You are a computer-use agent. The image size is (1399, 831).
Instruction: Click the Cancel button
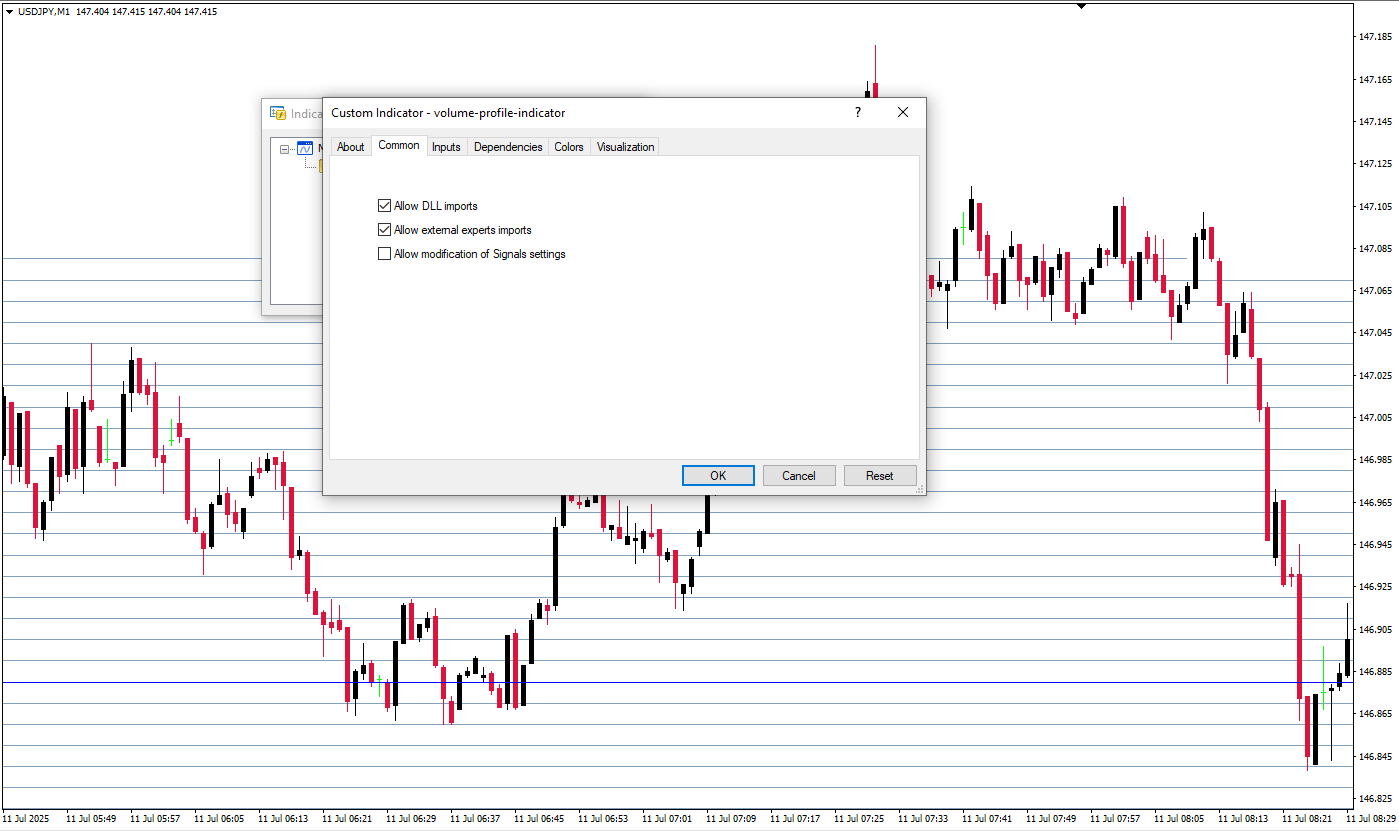click(799, 475)
